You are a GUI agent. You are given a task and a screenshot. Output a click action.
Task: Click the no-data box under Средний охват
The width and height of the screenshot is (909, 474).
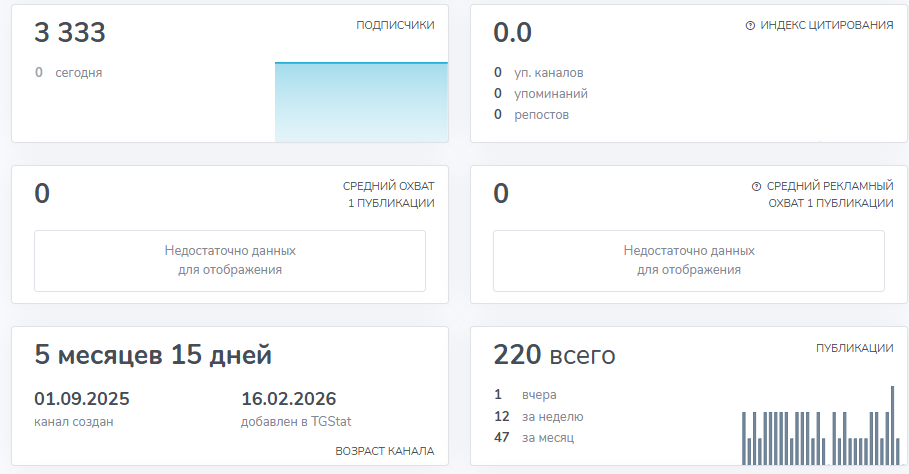point(230,260)
